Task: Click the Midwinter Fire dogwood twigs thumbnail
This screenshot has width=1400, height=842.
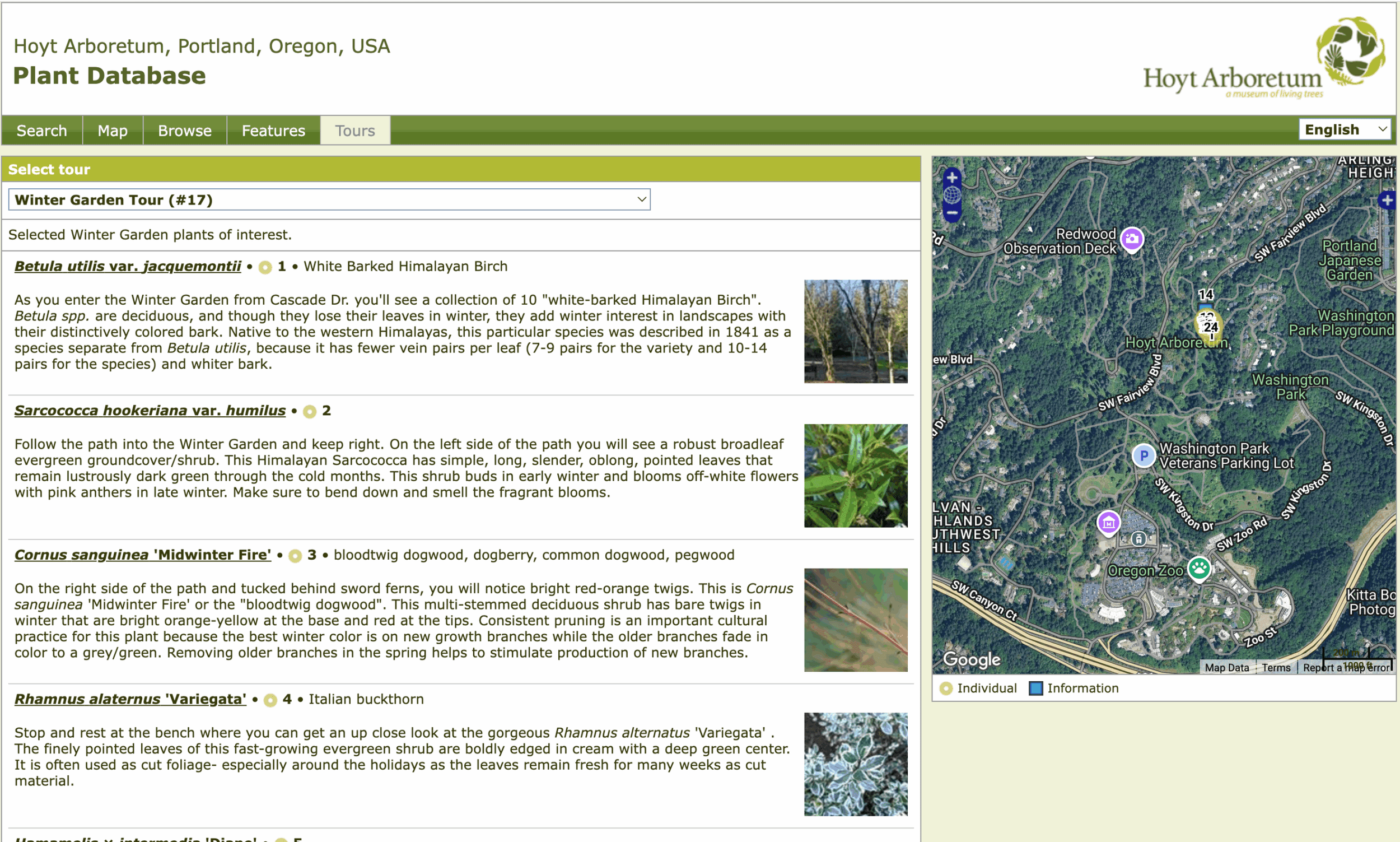Action: pos(856,620)
